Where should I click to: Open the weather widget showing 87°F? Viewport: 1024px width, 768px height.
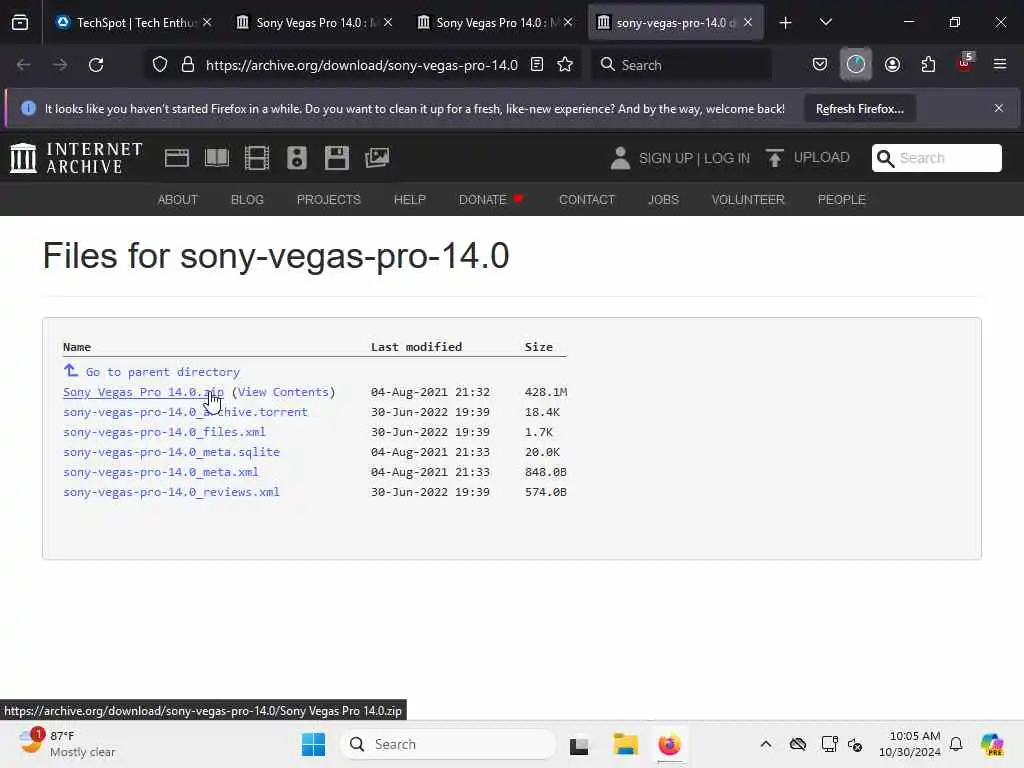(x=67, y=744)
